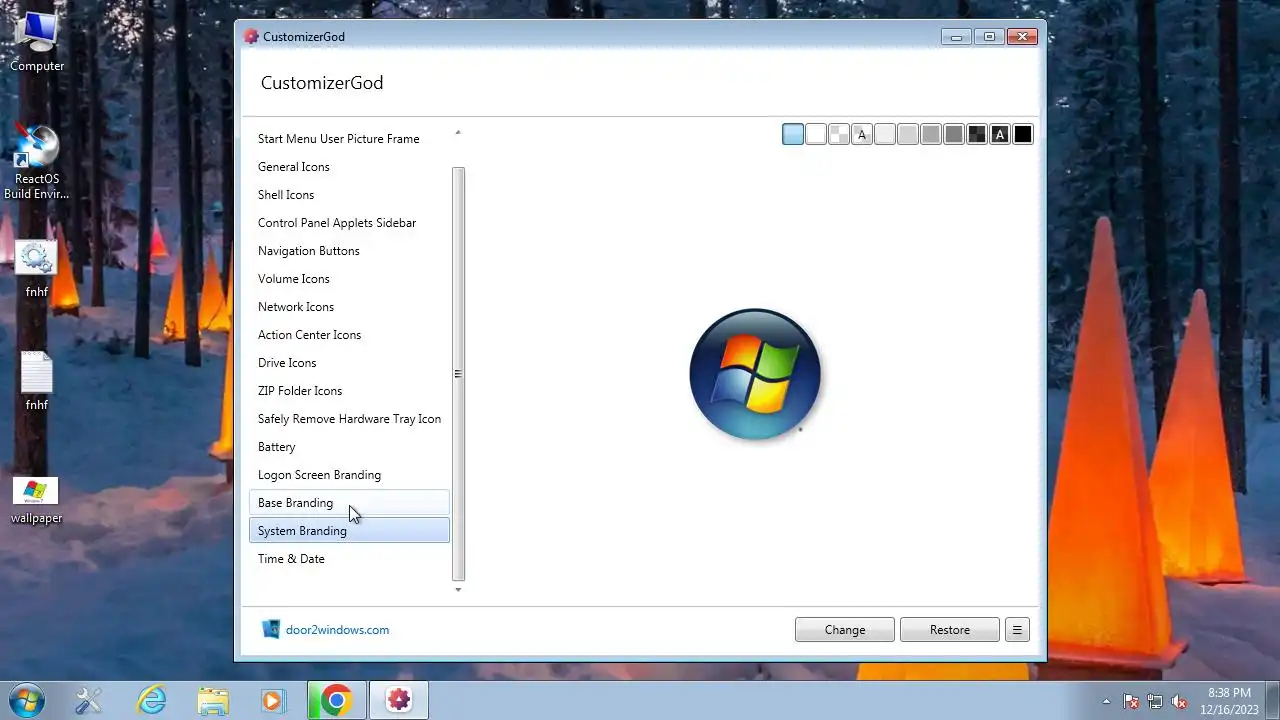The width and height of the screenshot is (1280, 720).
Task: Select Network Icons in the list
Action: coord(349,307)
